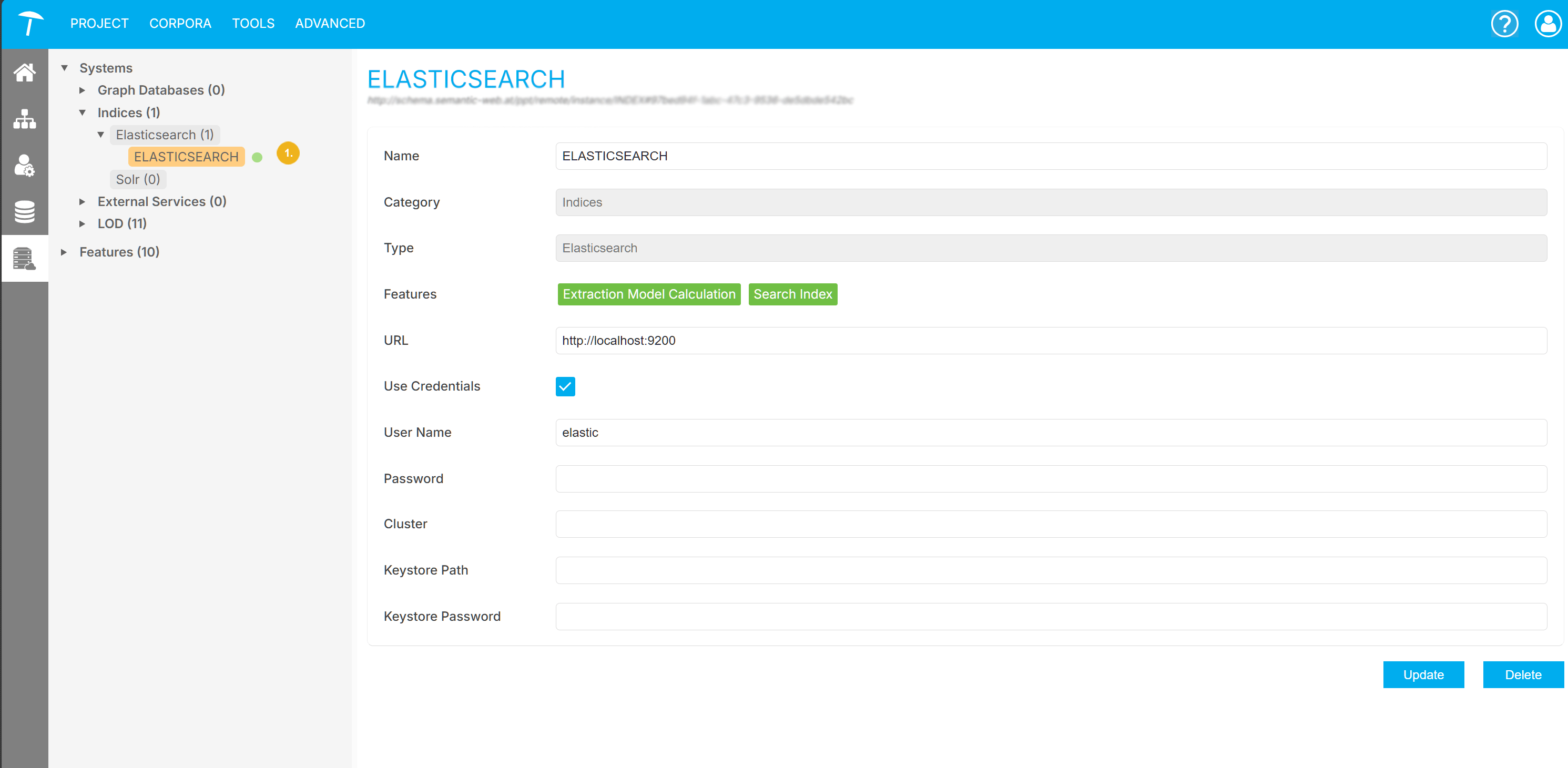Toggle the Extraction Model Calculation feature
This screenshot has width=1568, height=768.
(648, 294)
